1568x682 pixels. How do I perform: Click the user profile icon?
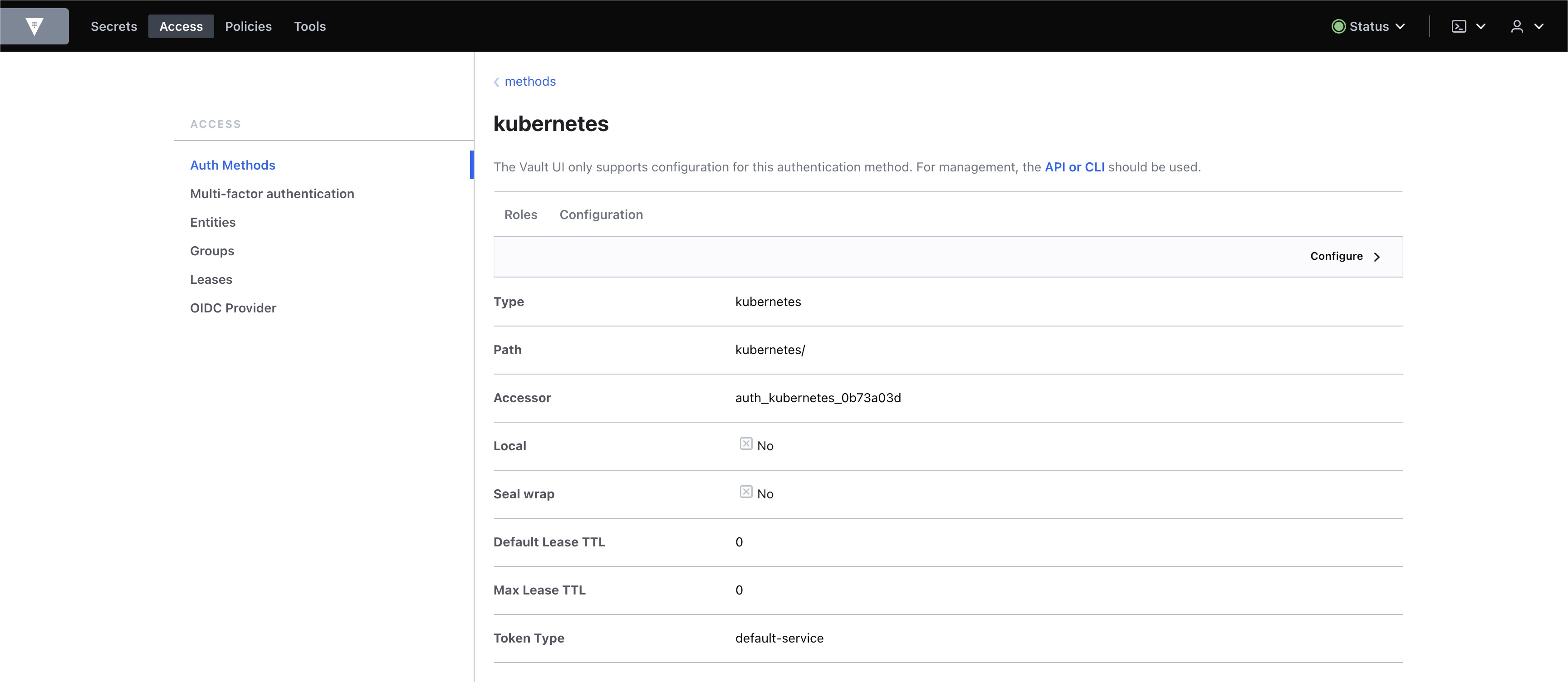(x=1517, y=26)
